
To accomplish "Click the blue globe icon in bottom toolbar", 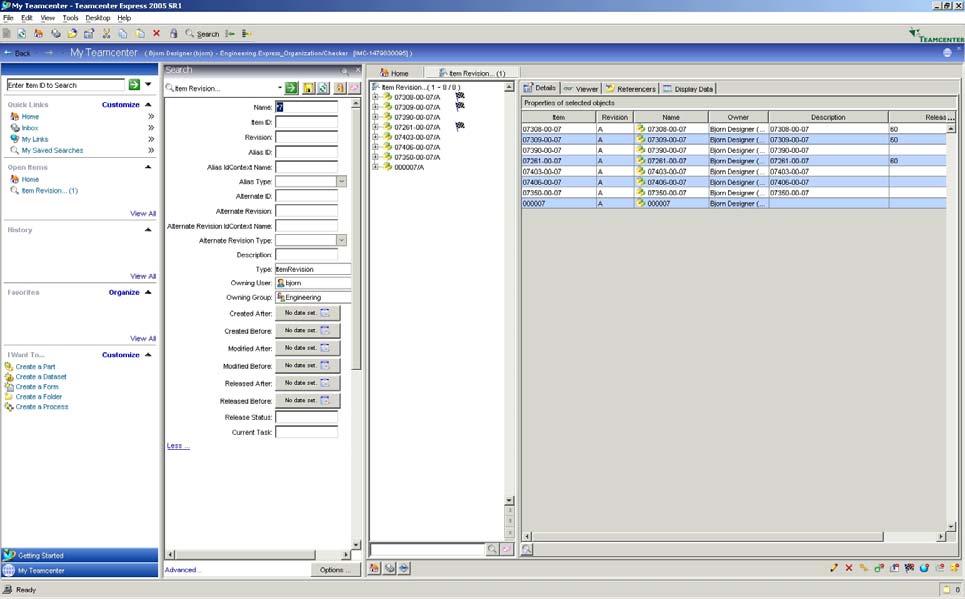I will tap(924, 568).
